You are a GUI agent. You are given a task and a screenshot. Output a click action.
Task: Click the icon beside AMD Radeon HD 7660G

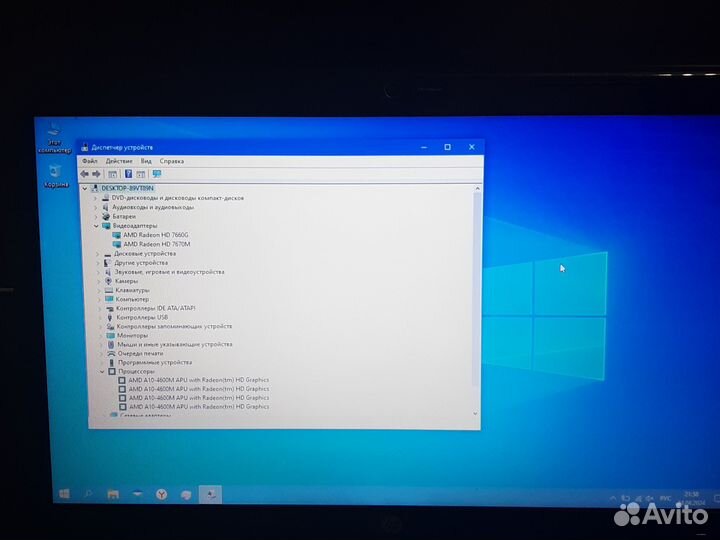(x=117, y=235)
